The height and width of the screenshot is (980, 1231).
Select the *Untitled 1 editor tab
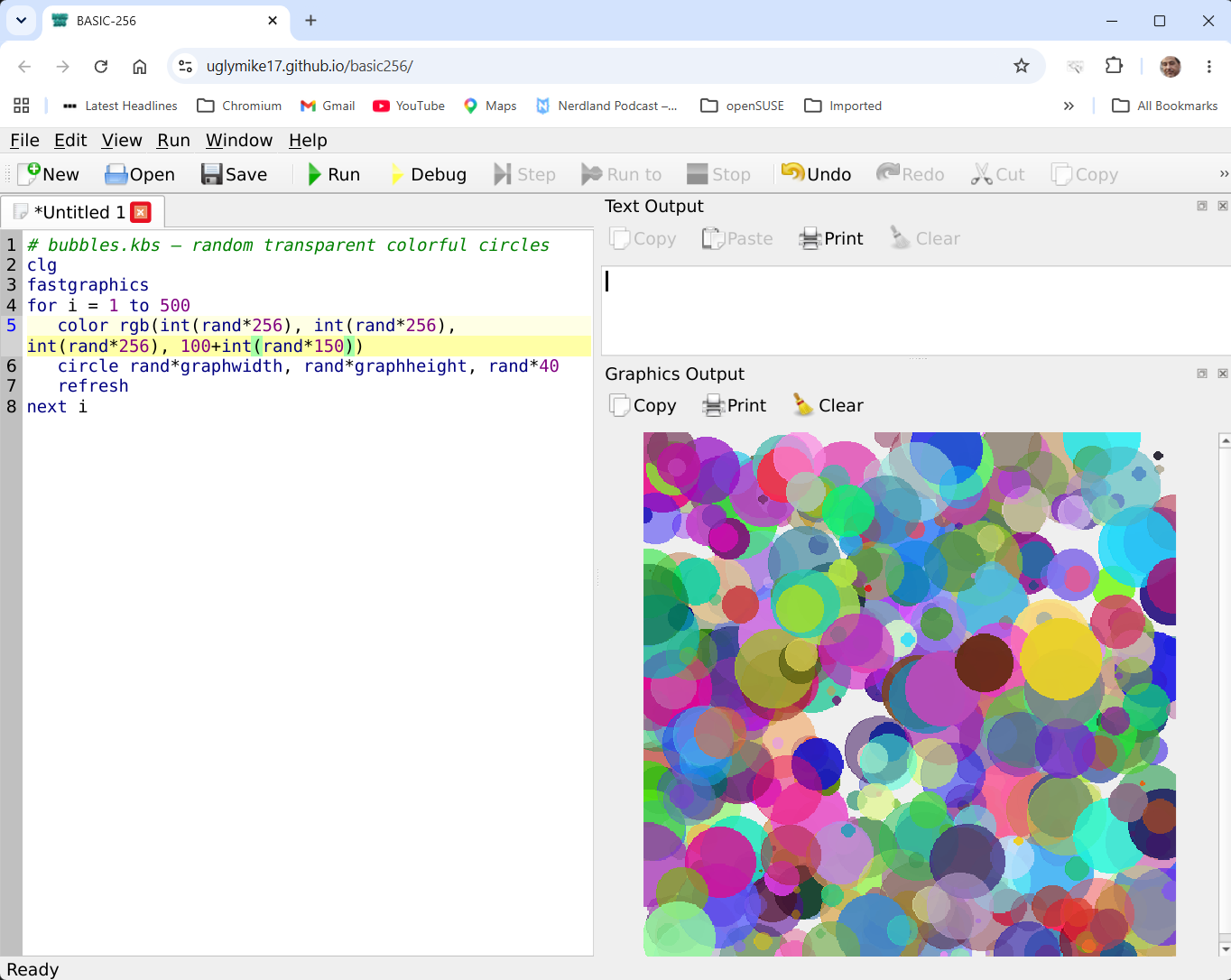82,212
